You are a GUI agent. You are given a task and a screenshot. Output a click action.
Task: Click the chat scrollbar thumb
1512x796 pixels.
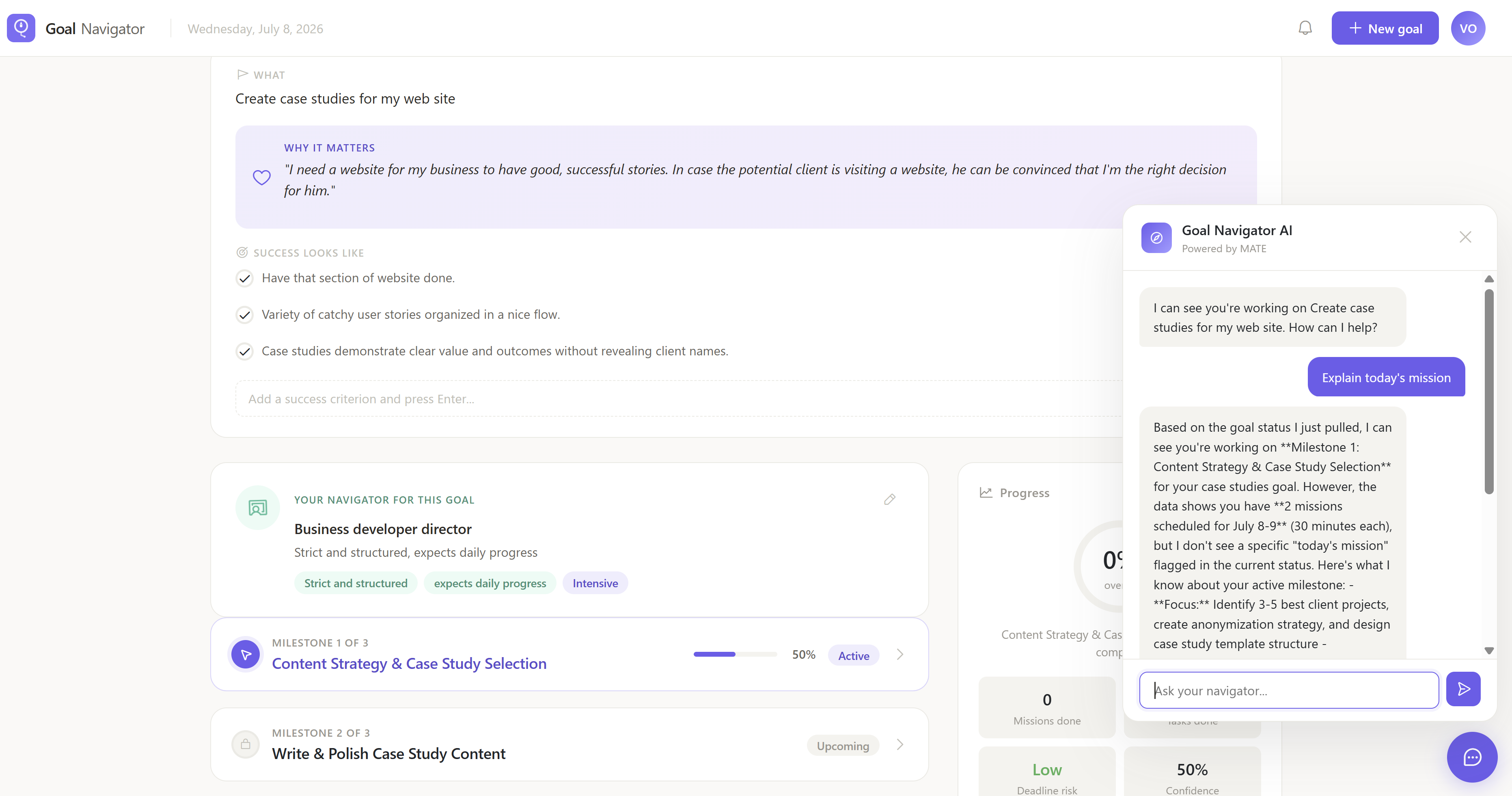coord(1488,392)
